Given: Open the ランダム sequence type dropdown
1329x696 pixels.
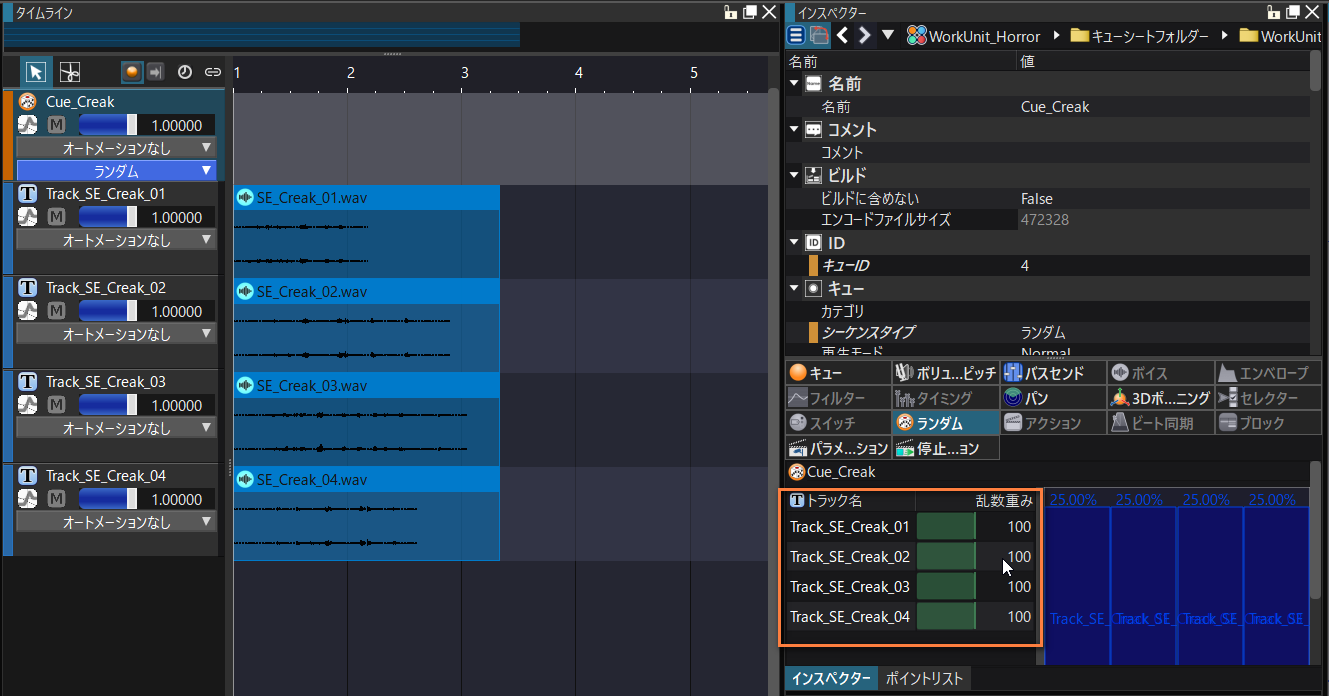Looking at the screenshot, I should click(x=116, y=171).
